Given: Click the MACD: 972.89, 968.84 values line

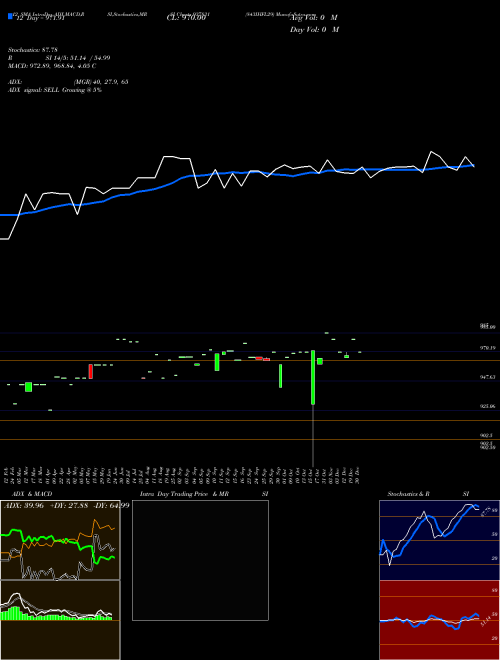Looking at the screenshot, I should coord(52,66).
